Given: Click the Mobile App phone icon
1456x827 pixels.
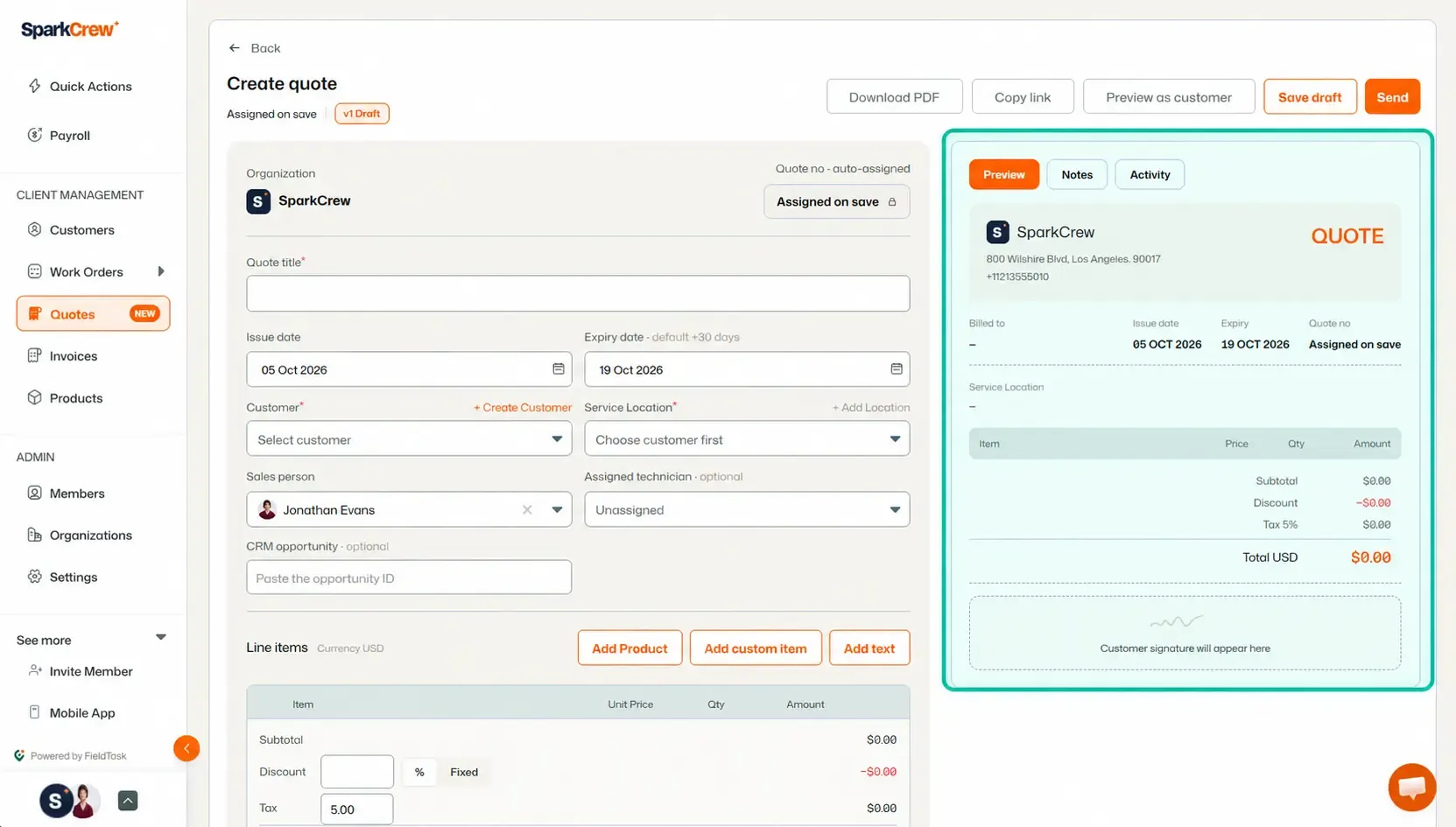Looking at the screenshot, I should point(34,712).
